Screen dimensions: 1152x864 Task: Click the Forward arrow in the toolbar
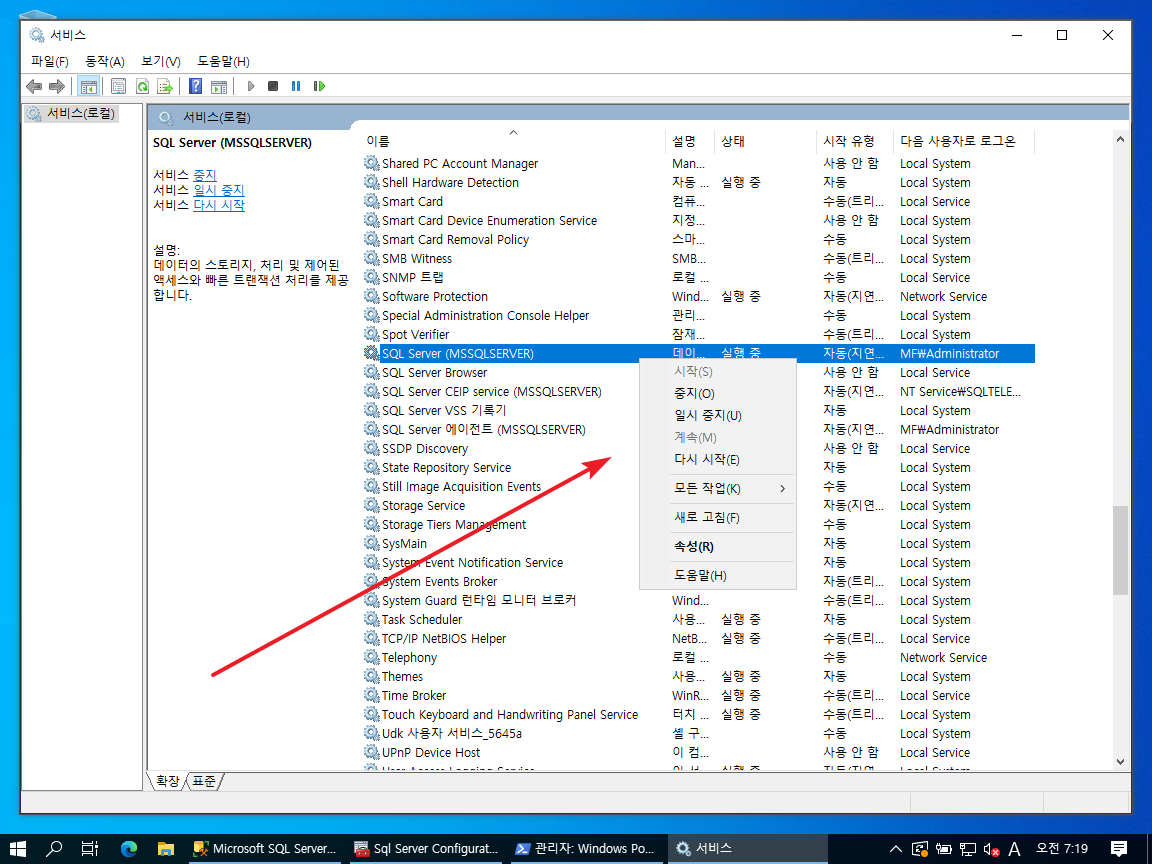pyautogui.click(x=57, y=87)
